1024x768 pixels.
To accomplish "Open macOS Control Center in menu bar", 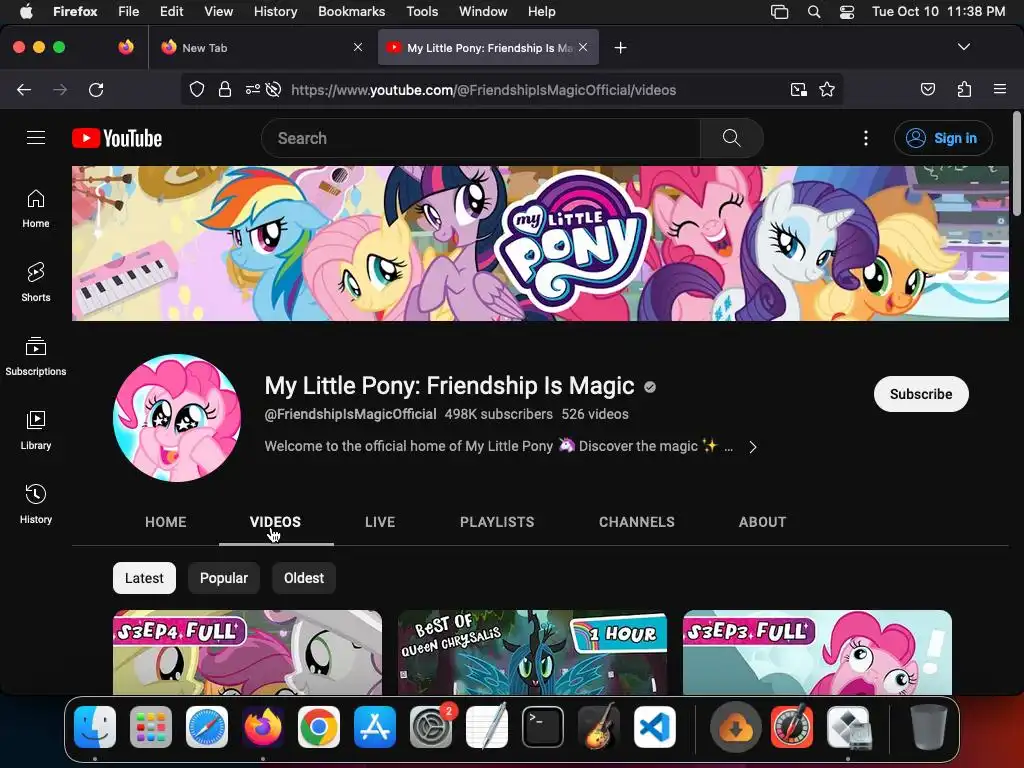I will [x=847, y=12].
